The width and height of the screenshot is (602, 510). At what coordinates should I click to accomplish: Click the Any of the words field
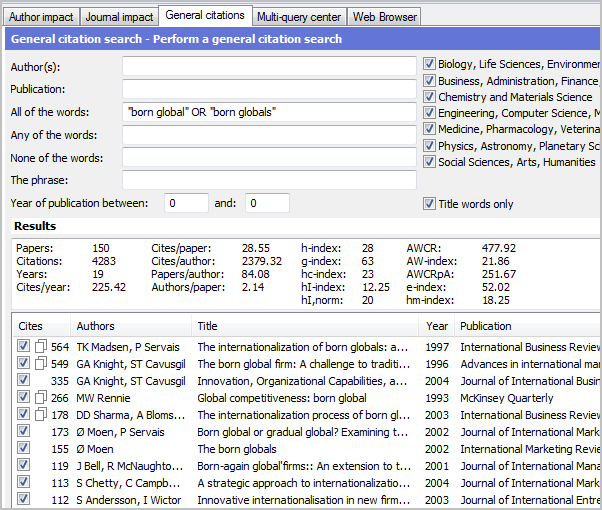point(270,135)
